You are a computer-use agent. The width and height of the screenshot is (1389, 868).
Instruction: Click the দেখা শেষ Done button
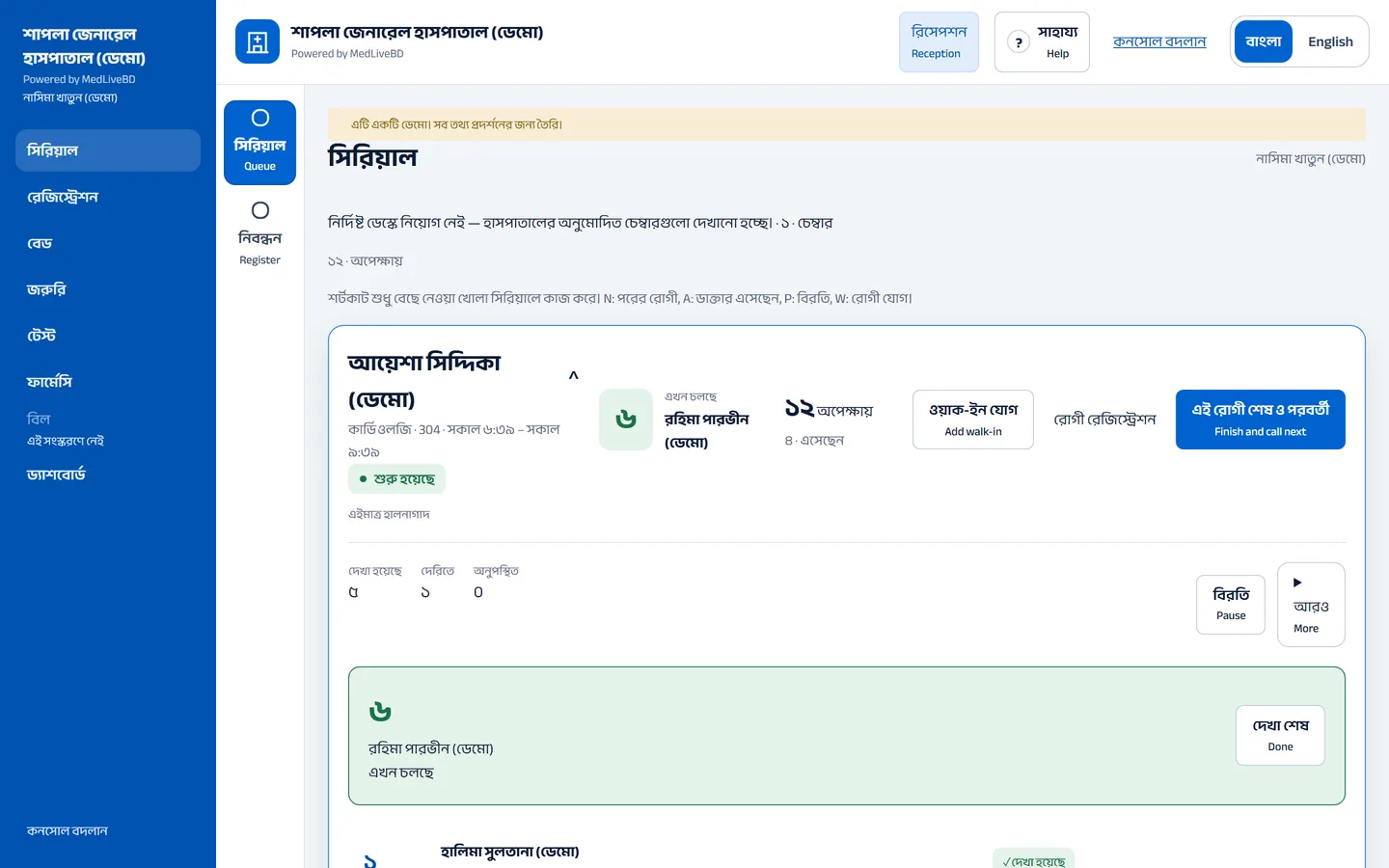pyautogui.click(x=1280, y=735)
